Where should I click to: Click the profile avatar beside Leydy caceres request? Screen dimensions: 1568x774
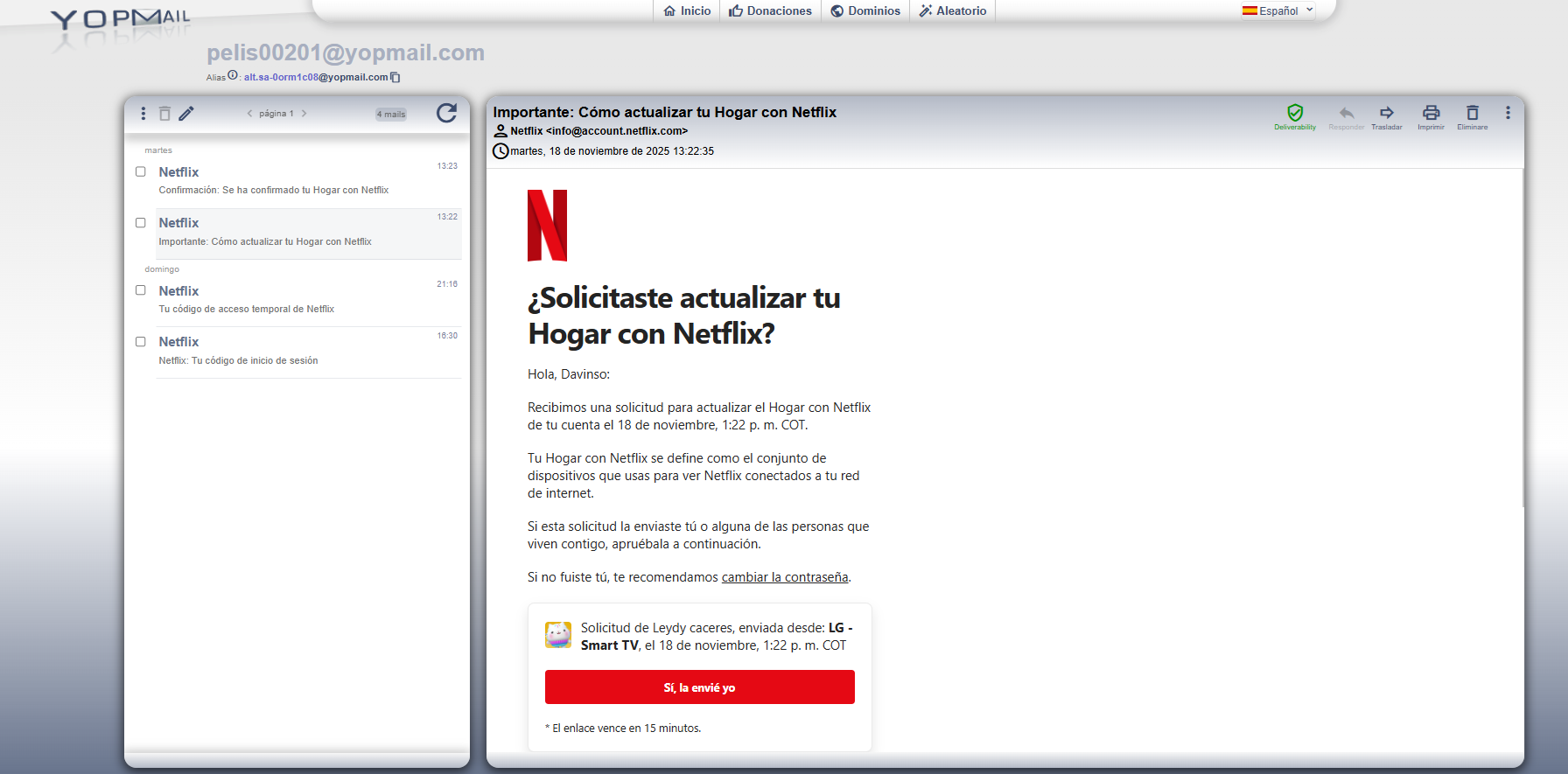pos(558,635)
